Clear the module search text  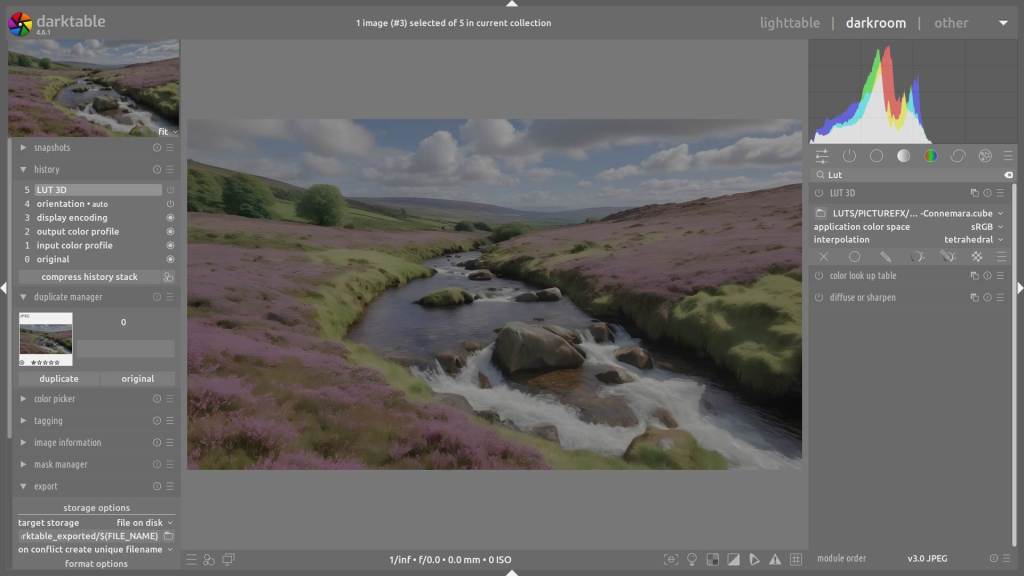[x=1008, y=175]
